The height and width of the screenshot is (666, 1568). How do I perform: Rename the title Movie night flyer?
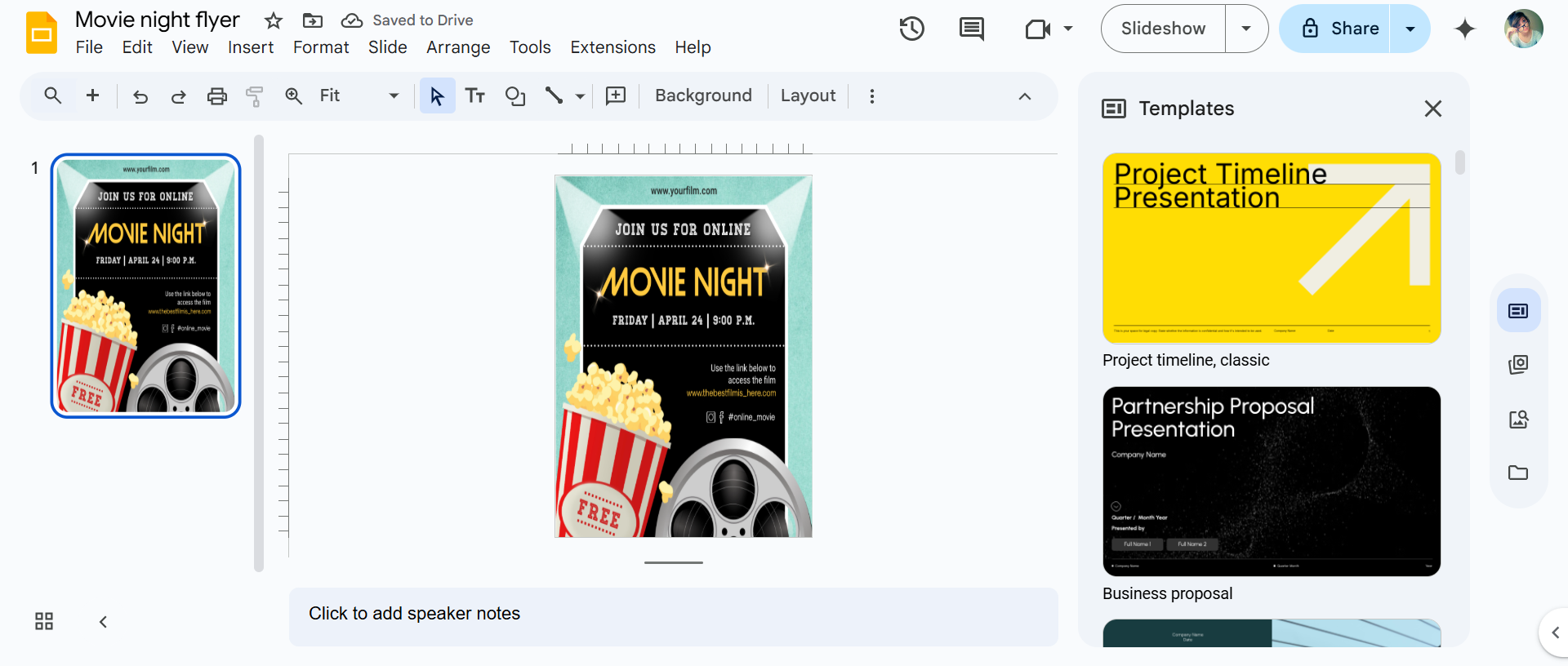[158, 20]
